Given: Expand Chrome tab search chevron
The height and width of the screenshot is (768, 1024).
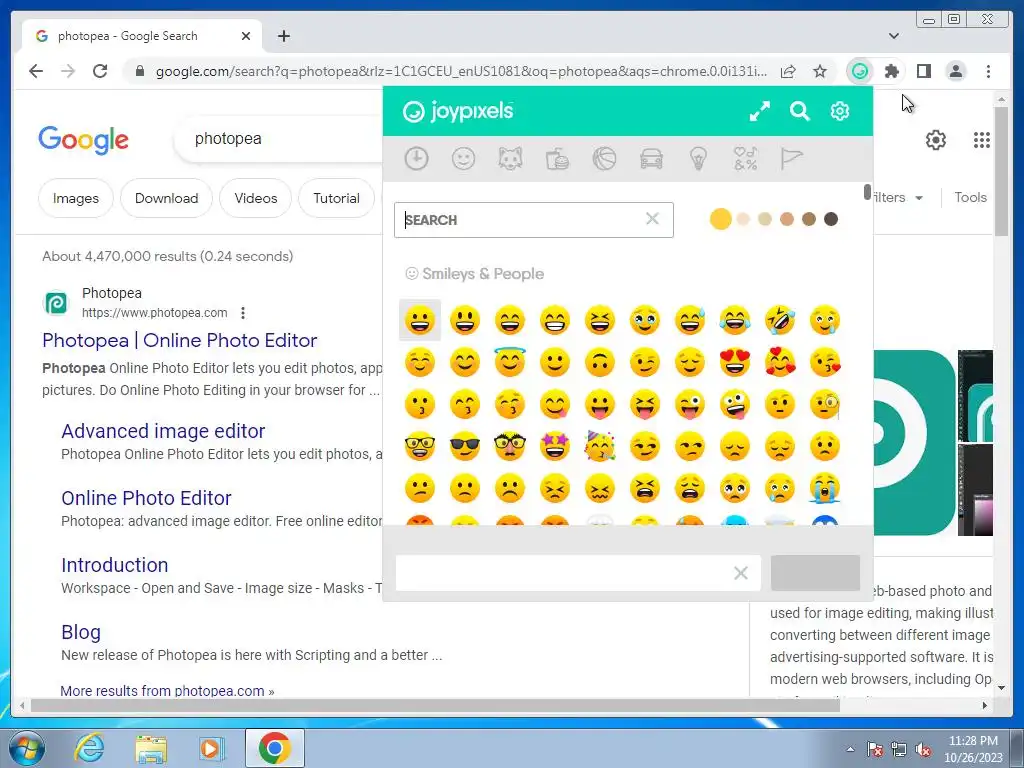Looking at the screenshot, I should pos(894,36).
